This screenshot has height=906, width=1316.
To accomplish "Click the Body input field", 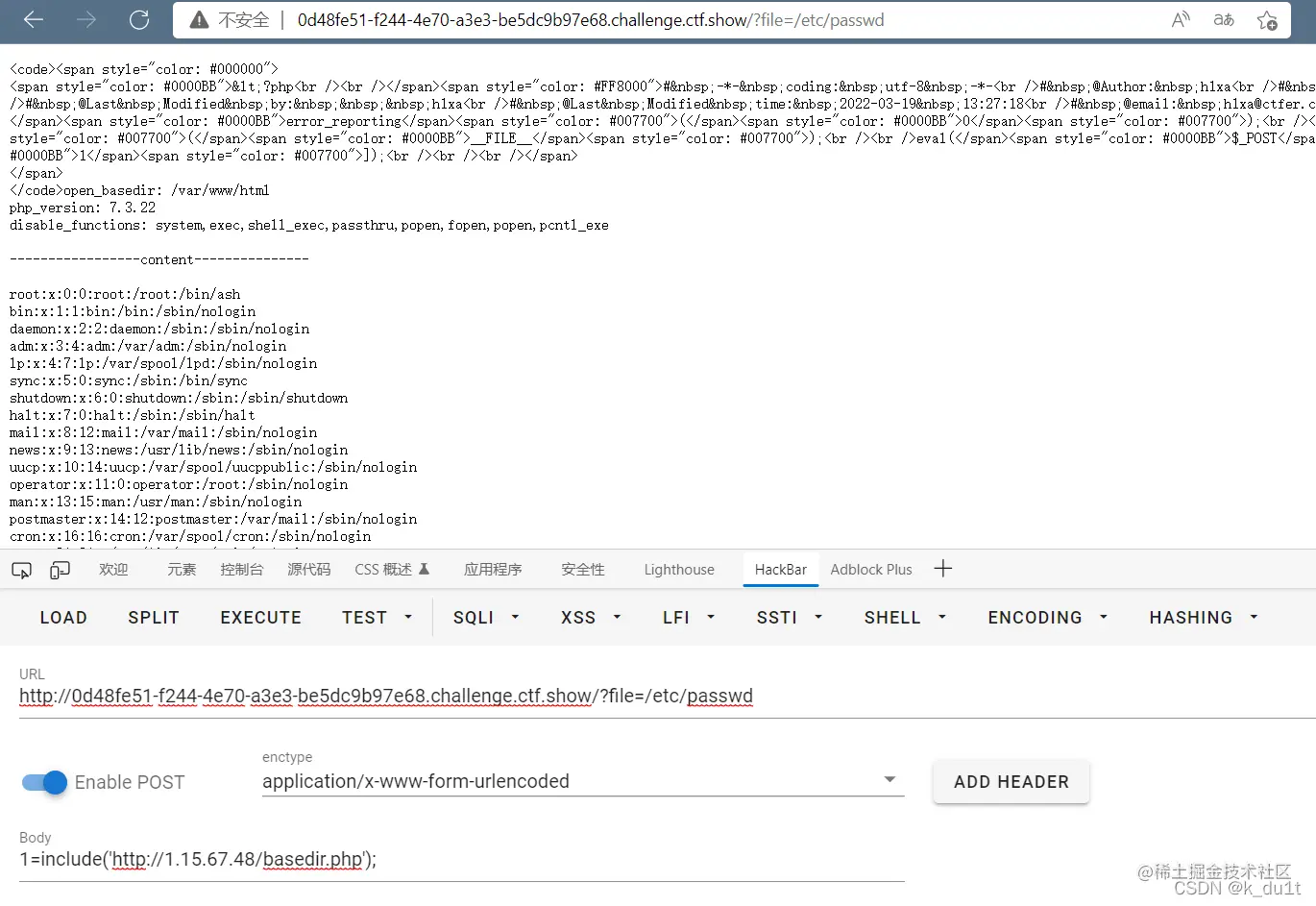I will tap(462, 860).
